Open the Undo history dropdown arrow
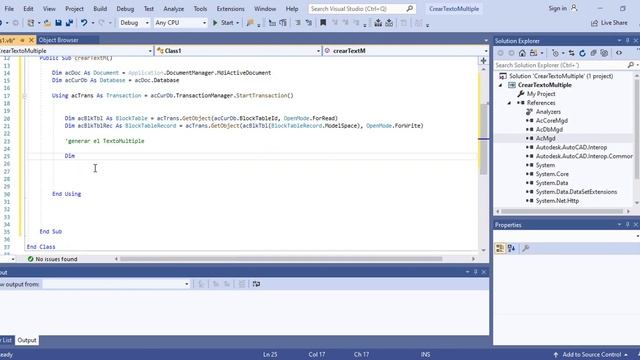This screenshot has height=360, width=640. (93, 23)
